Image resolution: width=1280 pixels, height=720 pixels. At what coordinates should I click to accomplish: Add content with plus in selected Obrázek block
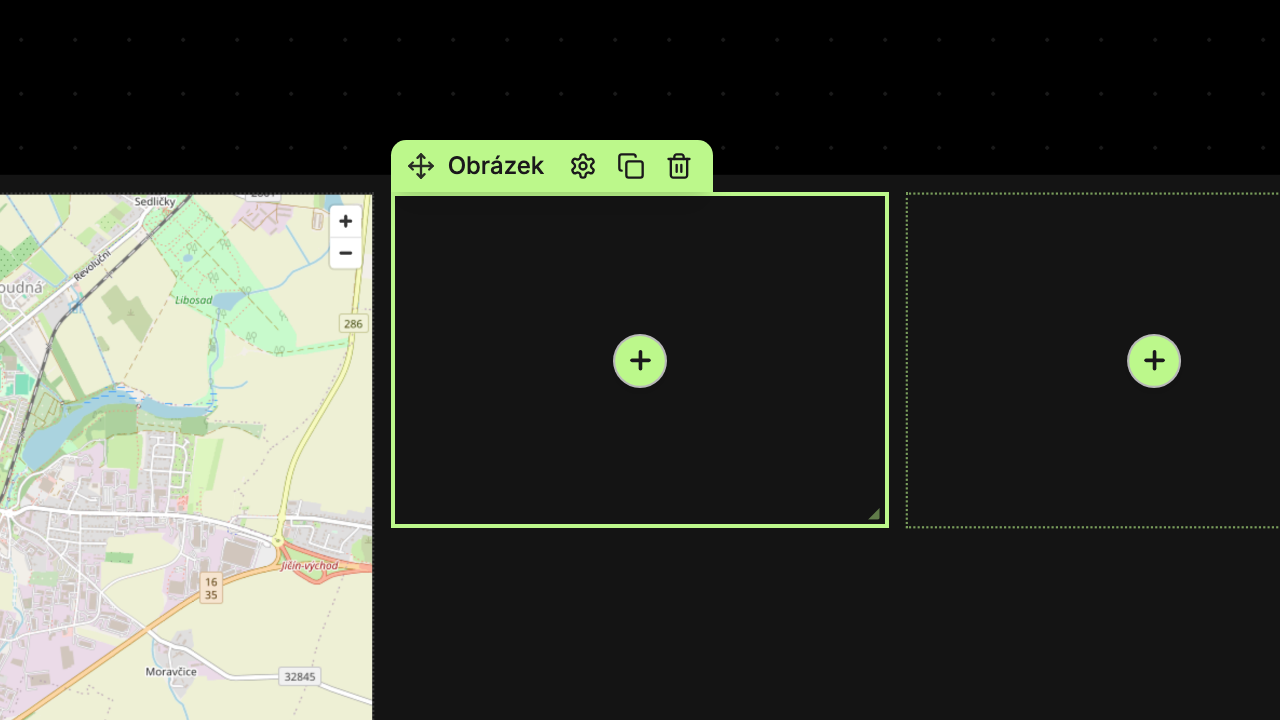coord(640,361)
